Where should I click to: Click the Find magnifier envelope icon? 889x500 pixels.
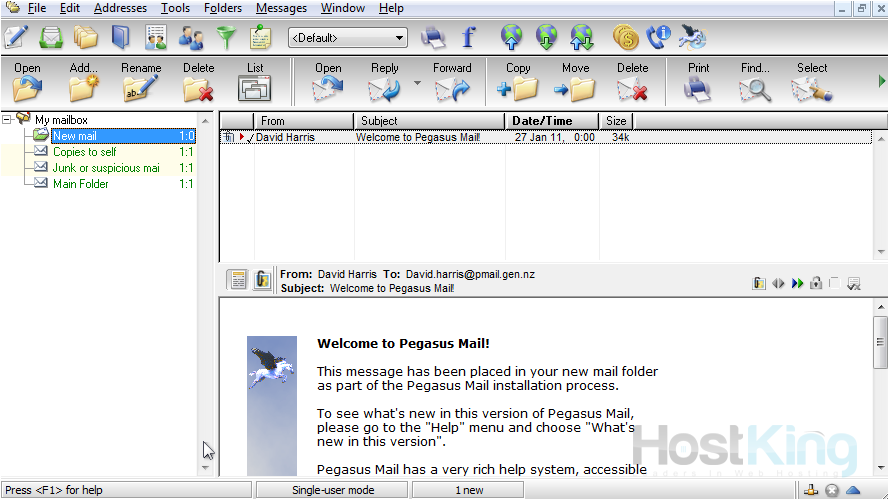755,82
